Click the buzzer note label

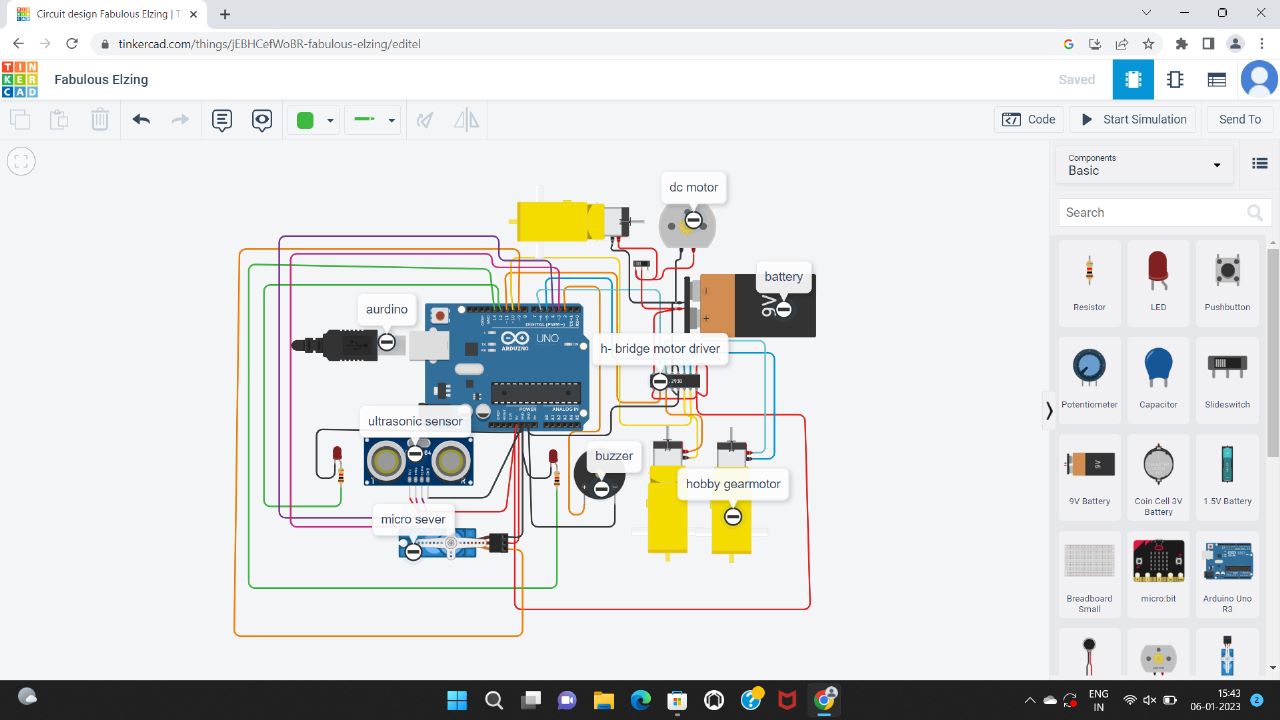(x=614, y=456)
